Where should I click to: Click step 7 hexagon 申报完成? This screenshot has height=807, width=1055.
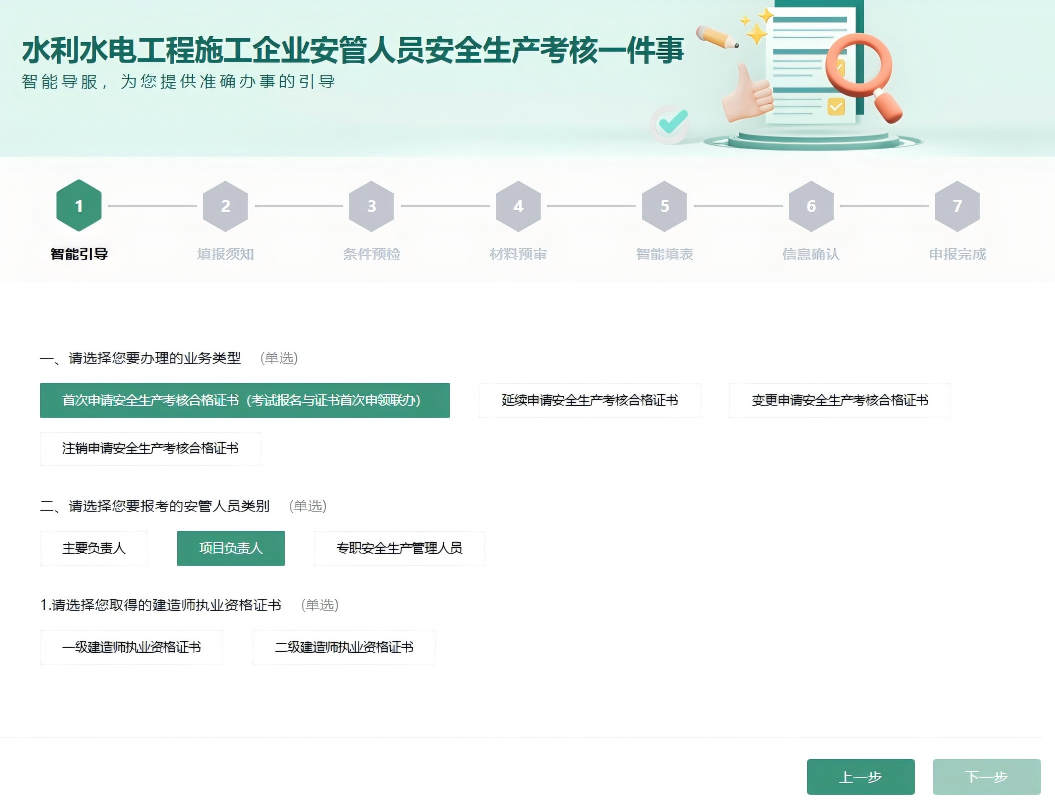coord(957,206)
